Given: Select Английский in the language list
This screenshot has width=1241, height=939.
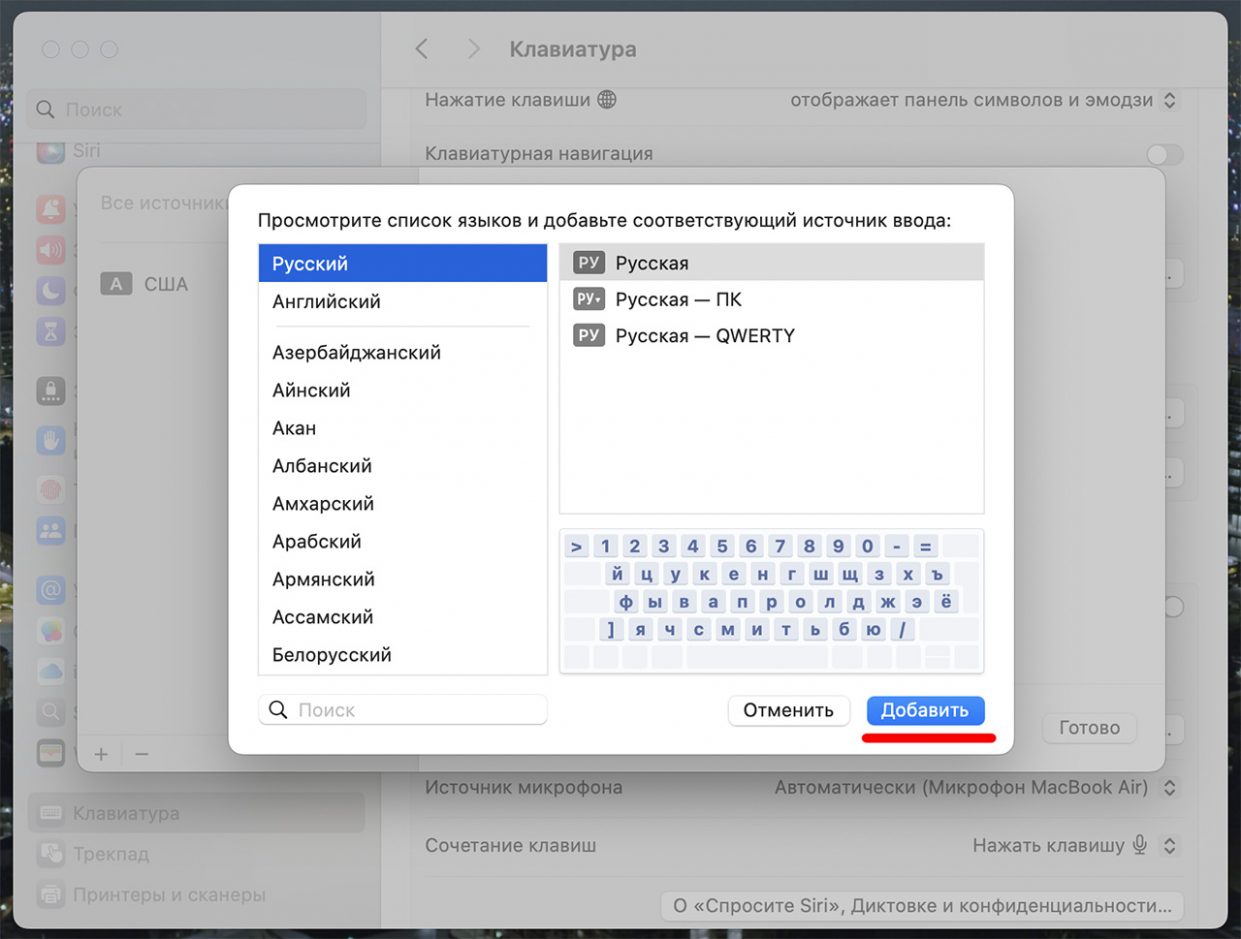Looking at the screenshot, I should [x=326, y=301].
